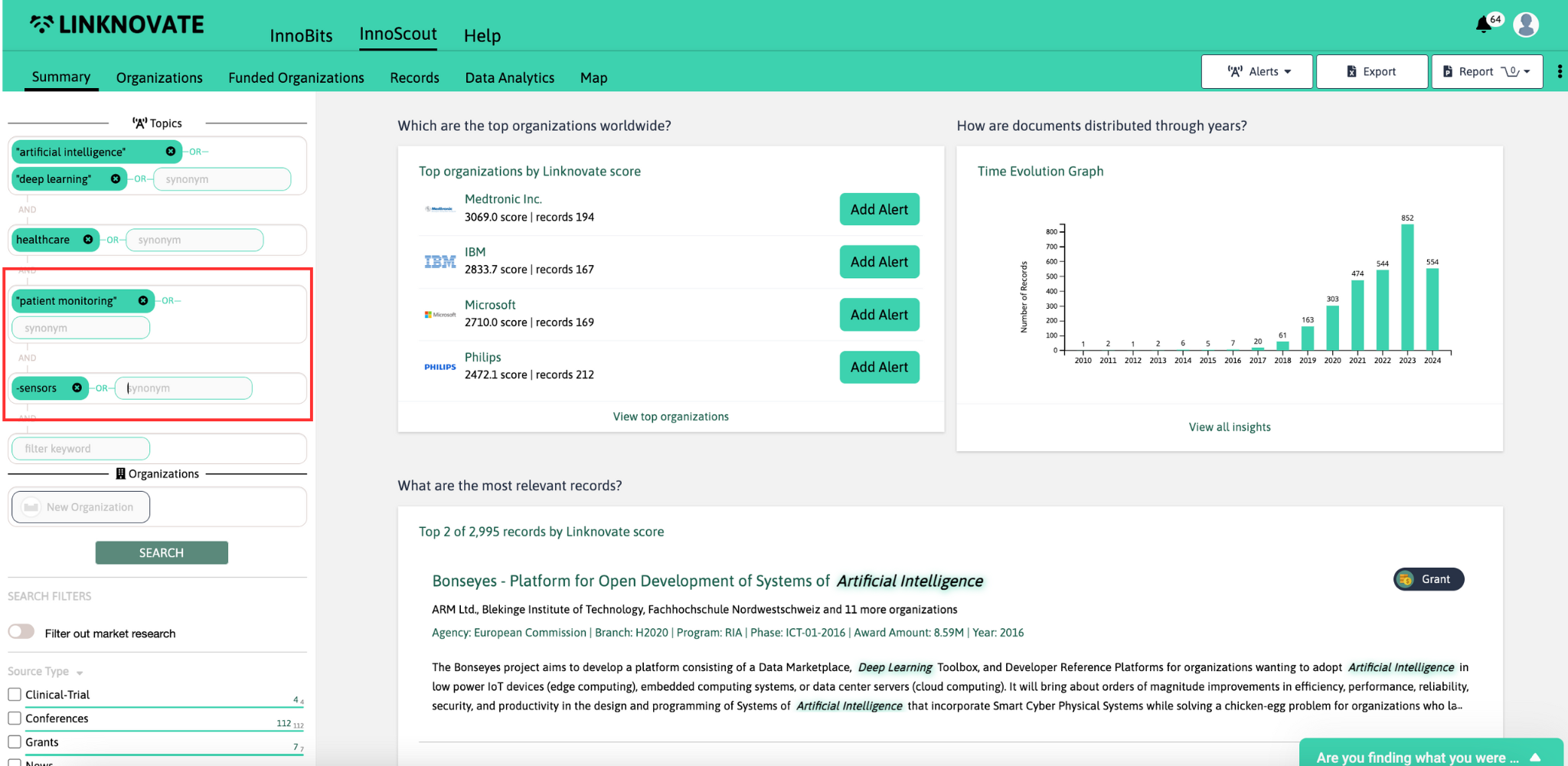Click synonym field under "patient monitoring"
1568x766 pixels.
80,328
